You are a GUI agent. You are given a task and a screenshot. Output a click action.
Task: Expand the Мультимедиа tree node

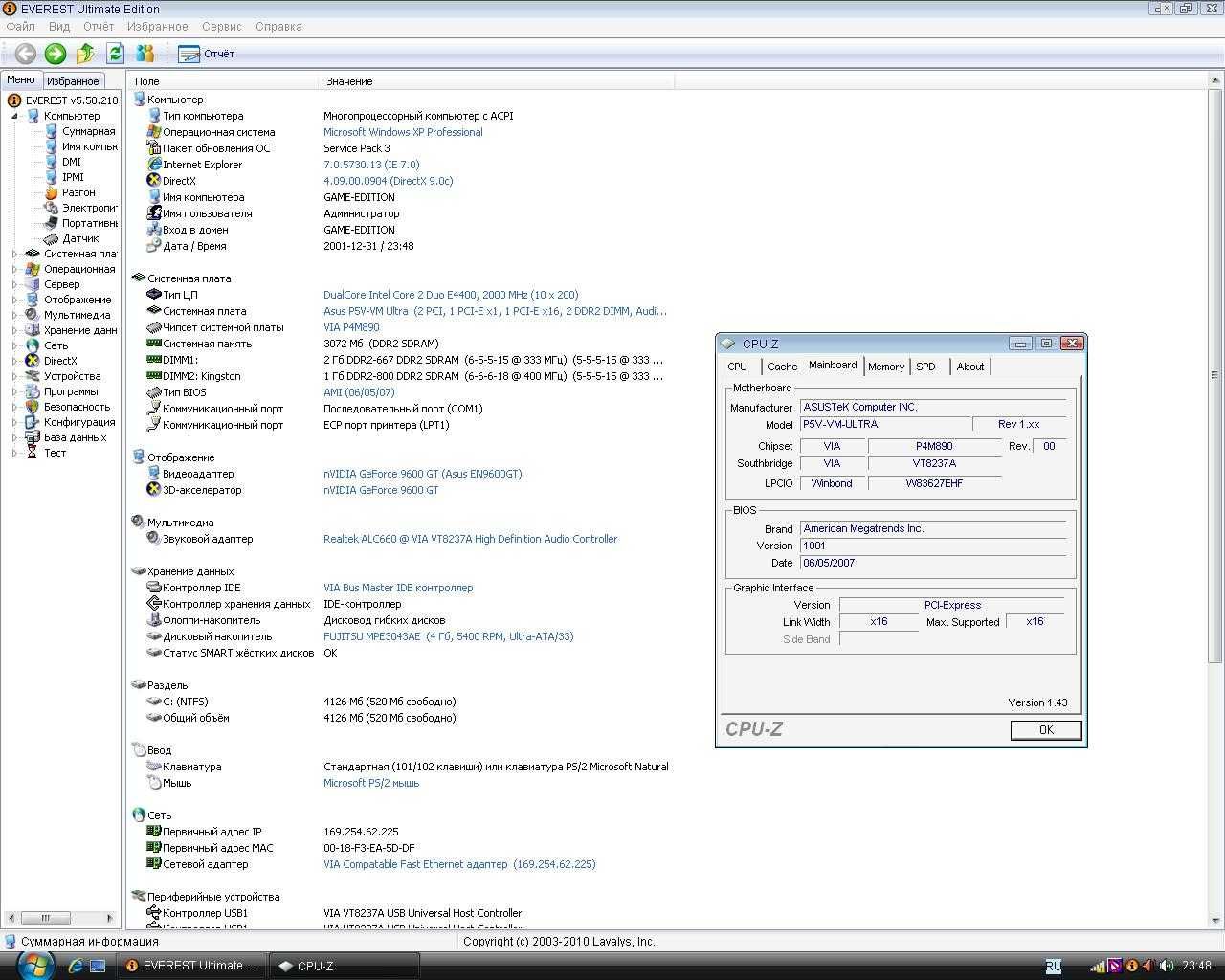coord(15,315)
